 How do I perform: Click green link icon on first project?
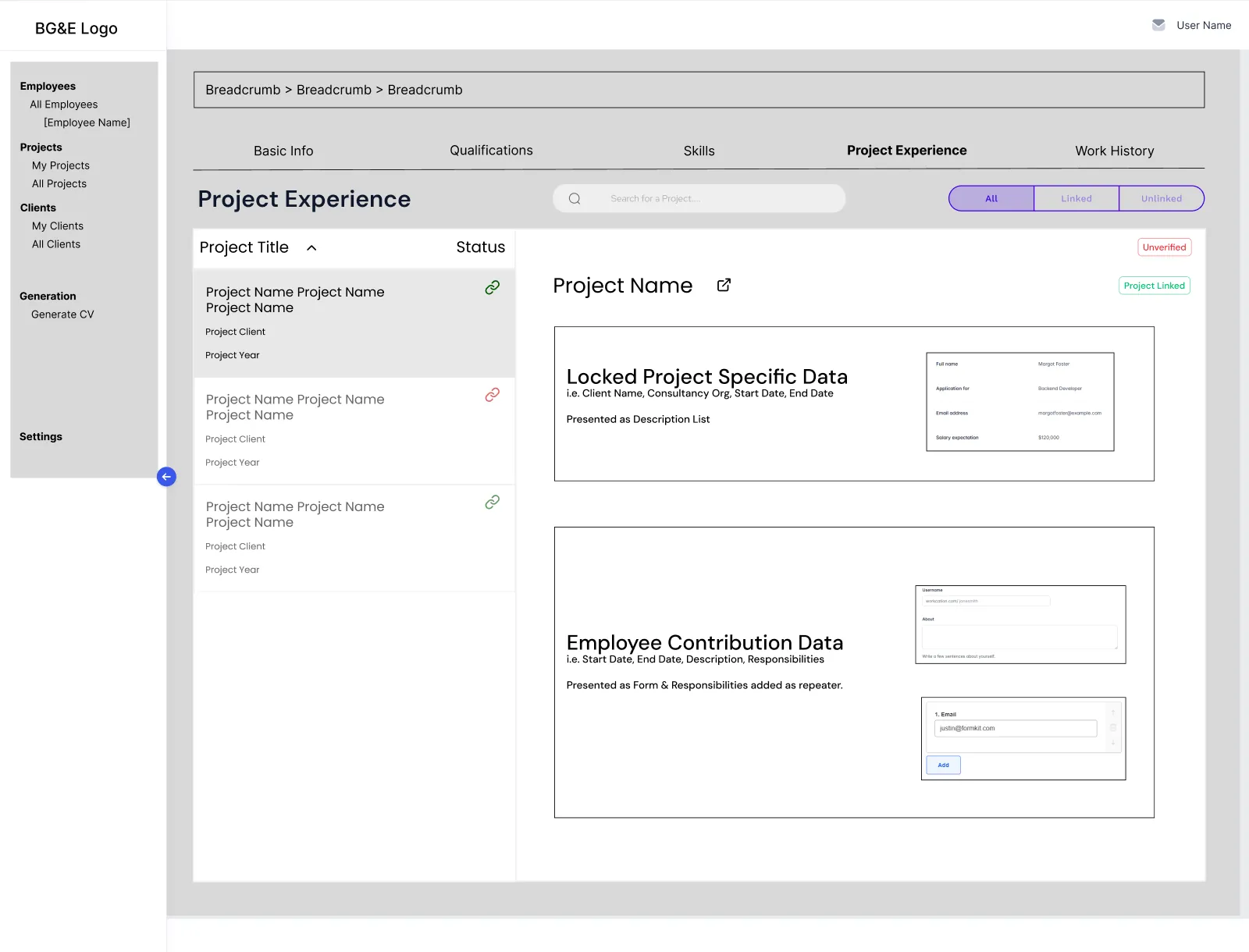[x=492, y=288]
